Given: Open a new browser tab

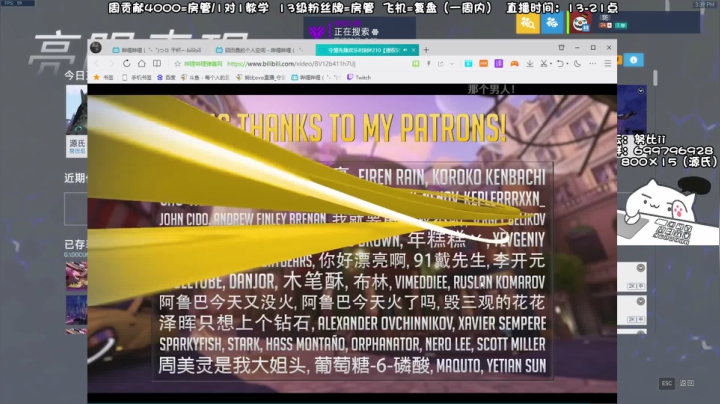Looking at the screenshot, I should click(x=426, y=50).
